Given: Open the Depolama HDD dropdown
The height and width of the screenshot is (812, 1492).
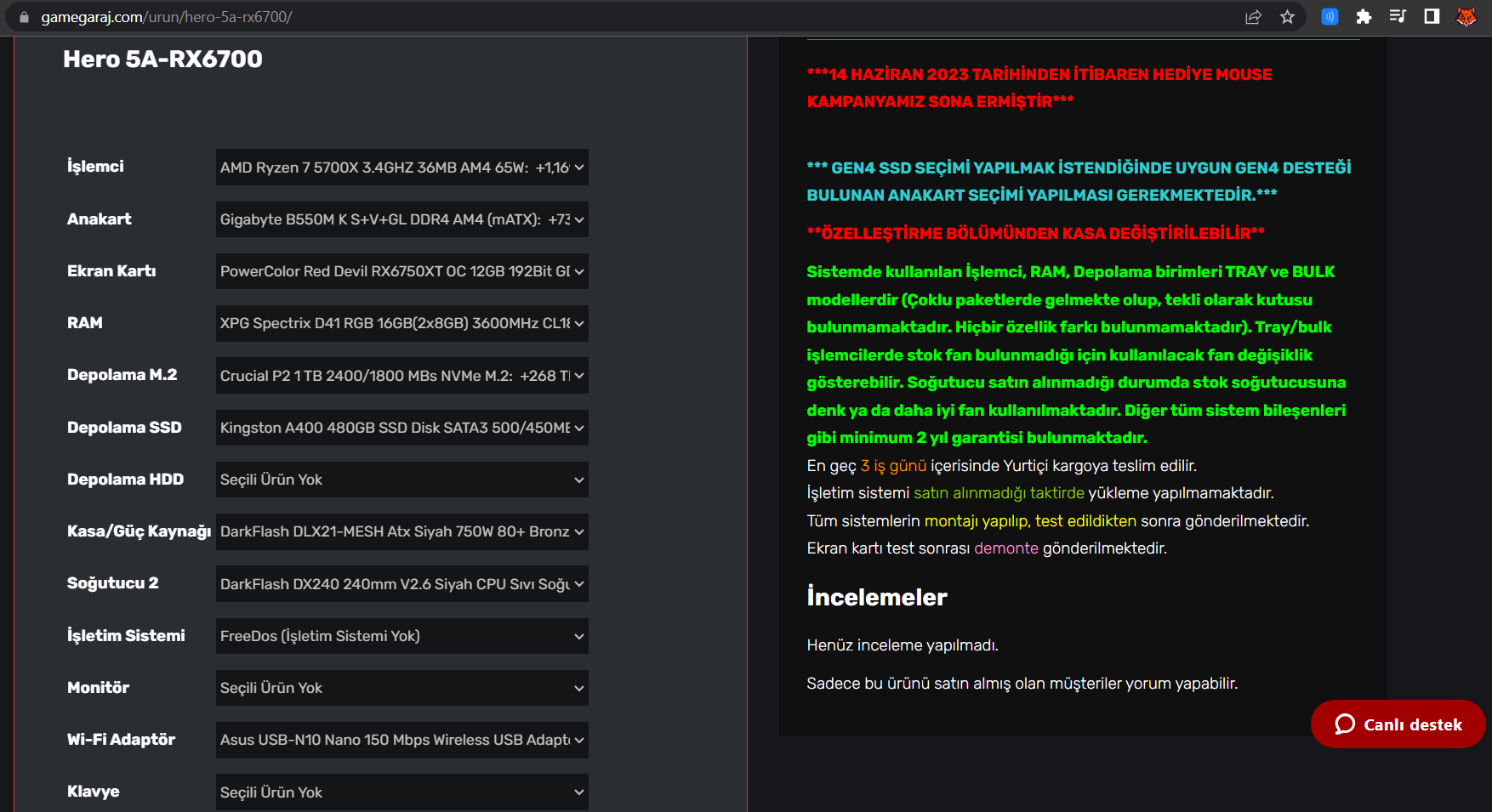Looking at the screenshot, I should 402,480.
